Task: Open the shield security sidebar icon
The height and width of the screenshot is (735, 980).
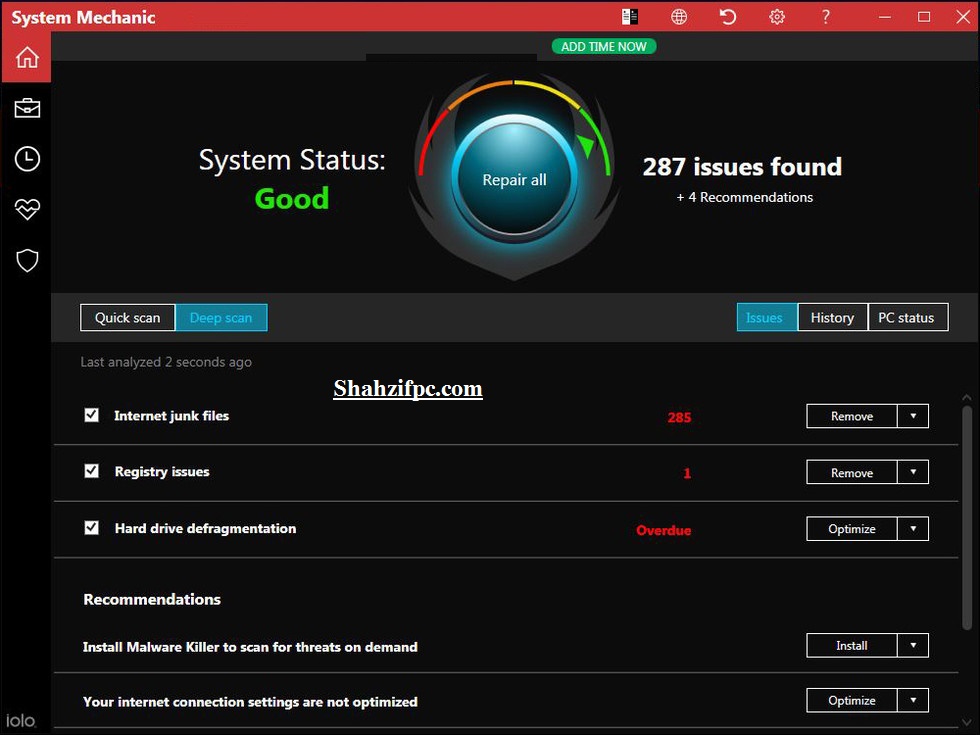Action: point(25,260)
